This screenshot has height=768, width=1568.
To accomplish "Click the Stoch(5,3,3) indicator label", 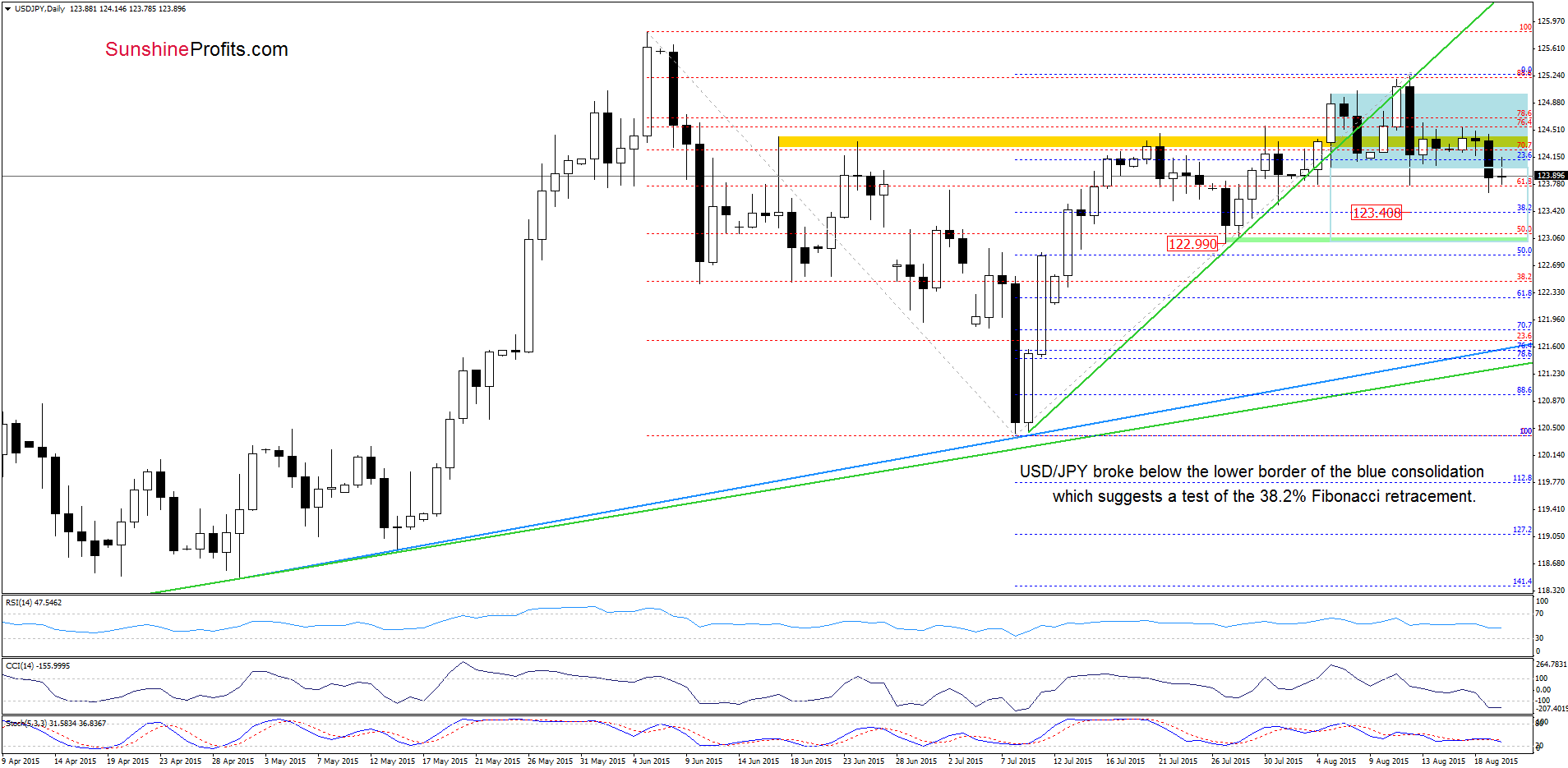I will pyautogui.click(x=26, y=724).
